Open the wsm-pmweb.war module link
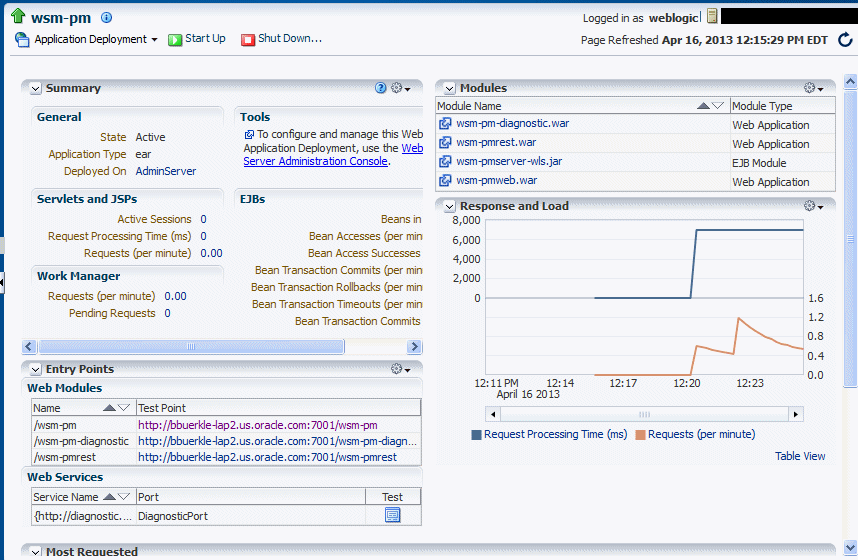 click(x=497, y=180)
